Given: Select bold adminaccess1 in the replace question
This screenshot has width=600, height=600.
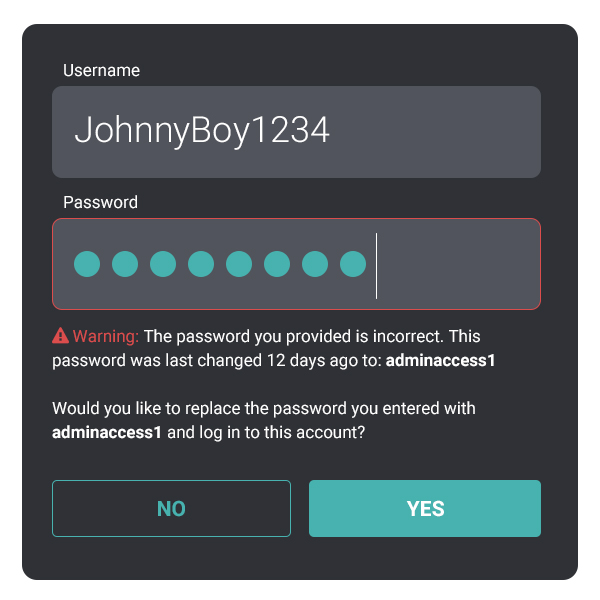Looking at the screenshot, I should tap(107, 432).
